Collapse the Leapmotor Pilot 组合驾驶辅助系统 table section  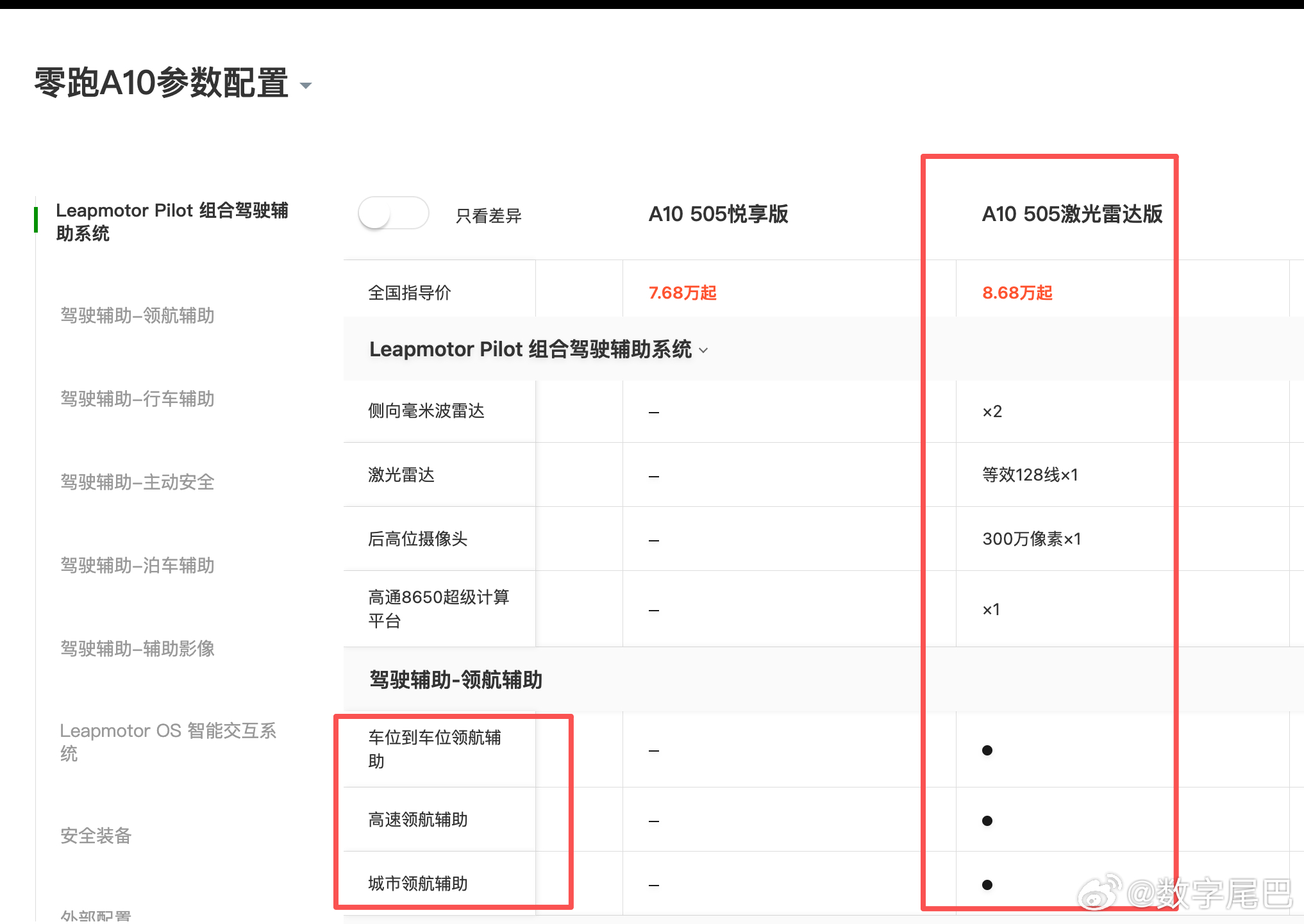tap(704, 350)
